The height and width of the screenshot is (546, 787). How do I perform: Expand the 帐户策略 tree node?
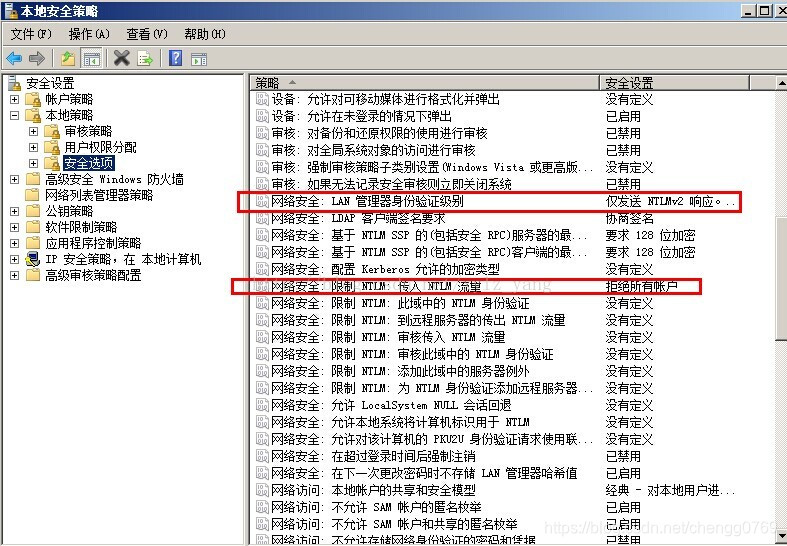[x=14, y=99]
